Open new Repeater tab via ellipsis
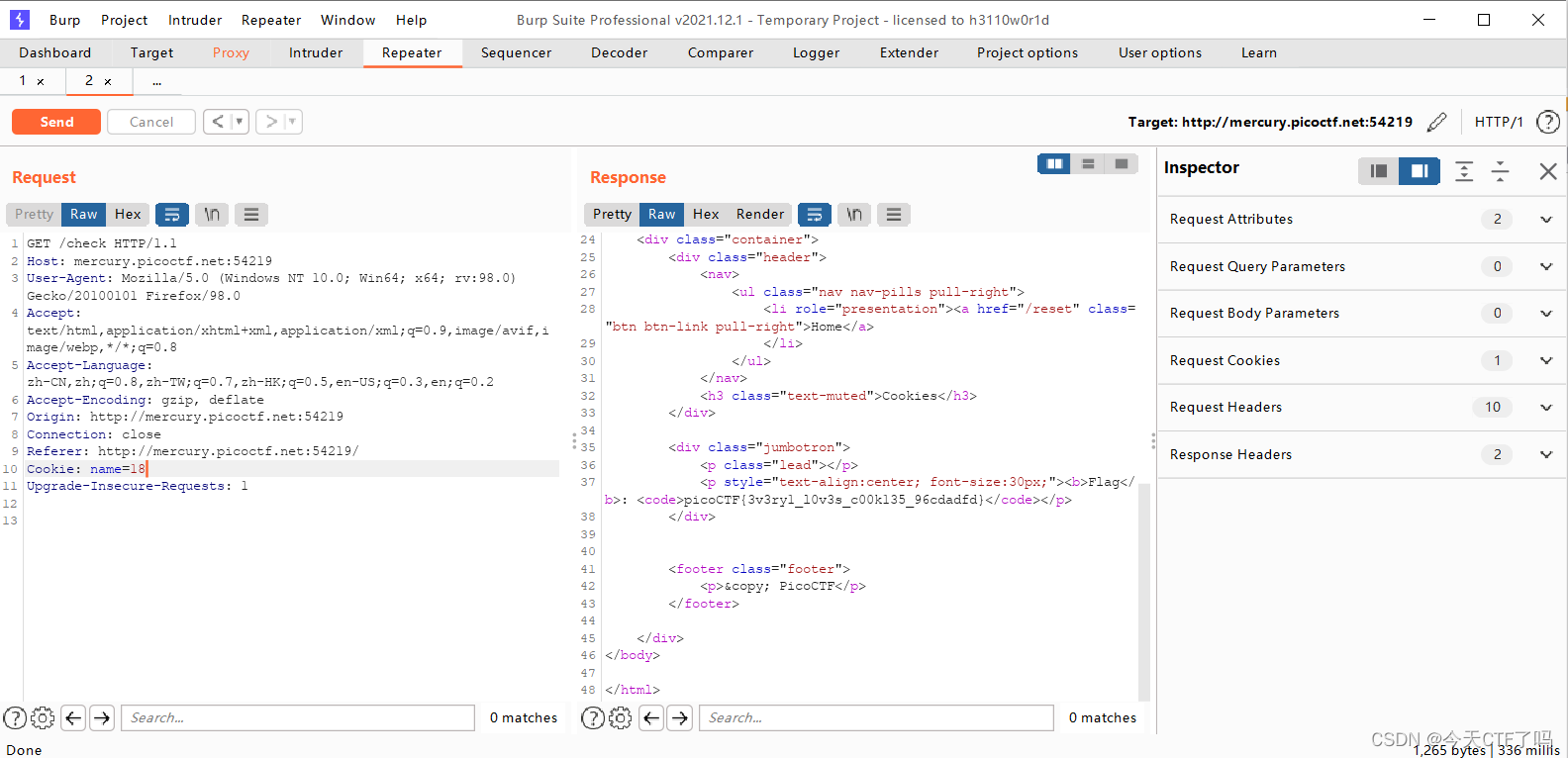The height and width of the screenshot is (758, 1568). pos(156,81)
